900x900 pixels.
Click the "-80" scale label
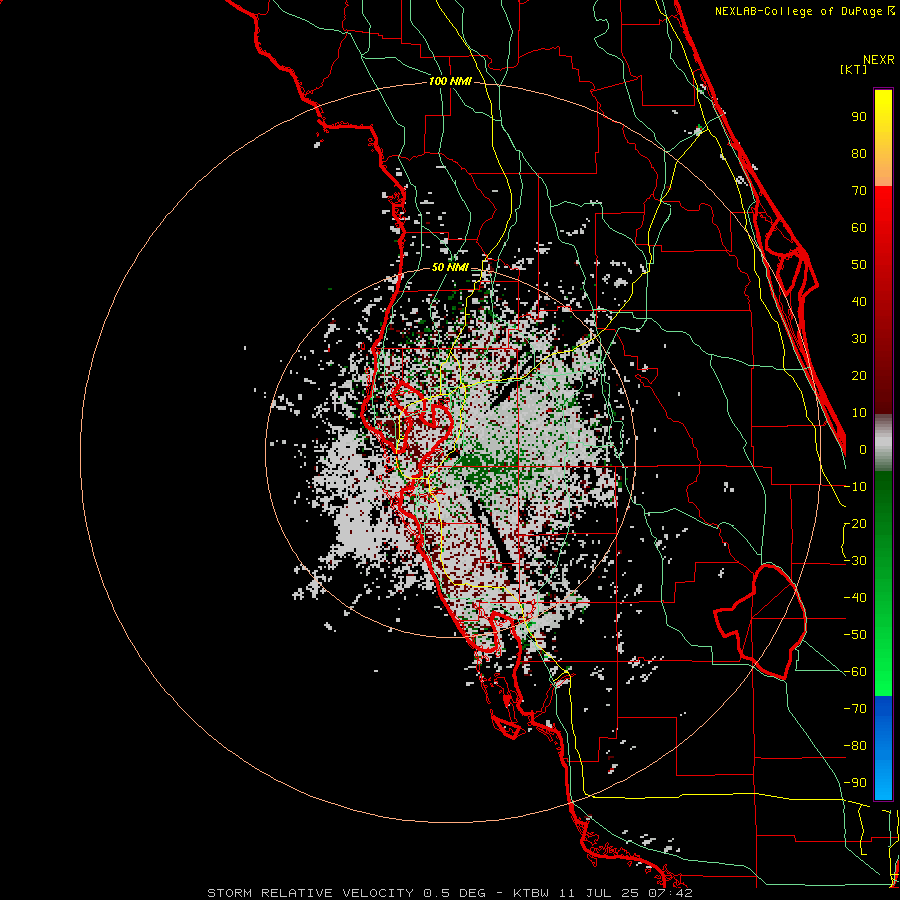coord(855,746)
